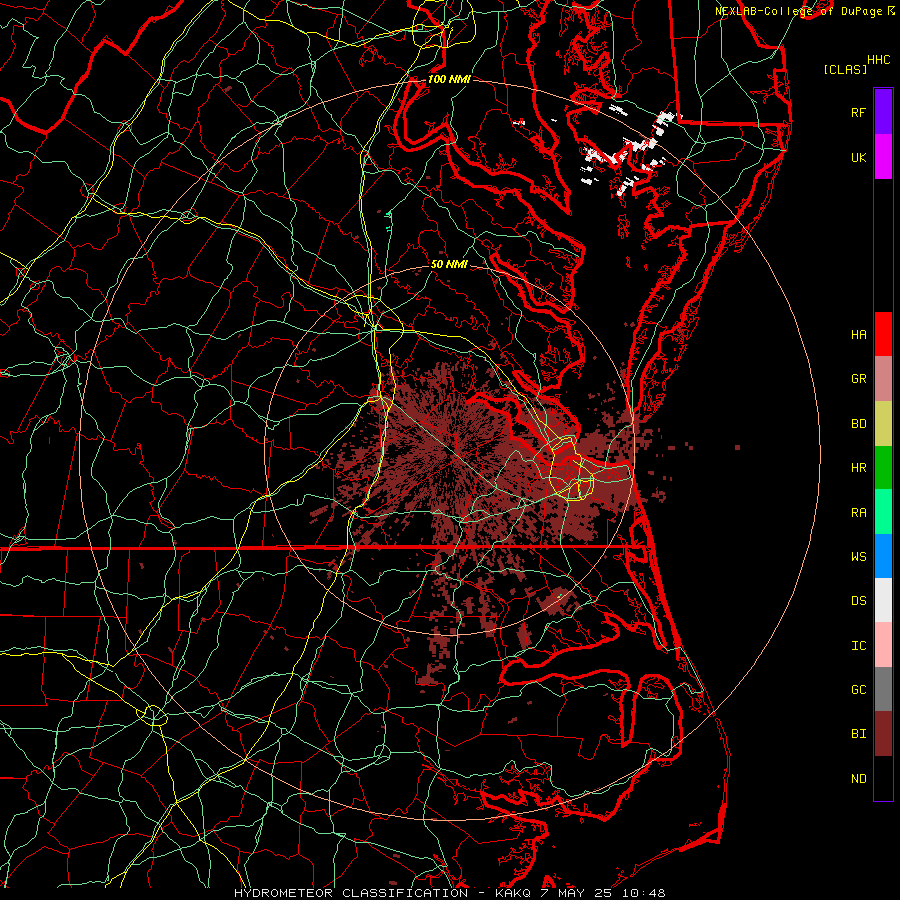This screenshot has height=900, width=900.
Task: Click the "HA" legend label
Action: (858, 334)
